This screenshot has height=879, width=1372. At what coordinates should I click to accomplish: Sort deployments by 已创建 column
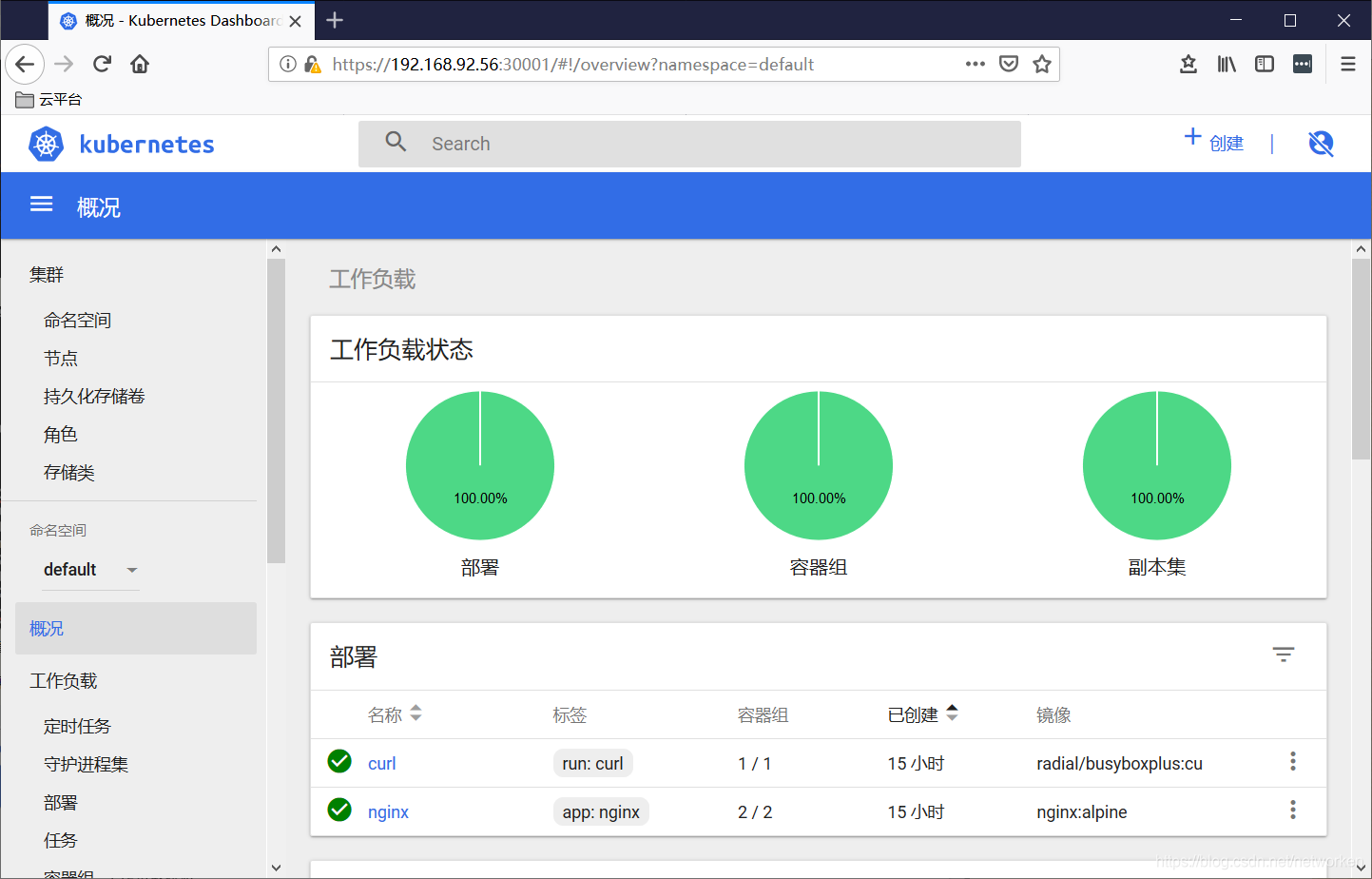[x=922, y=714]
